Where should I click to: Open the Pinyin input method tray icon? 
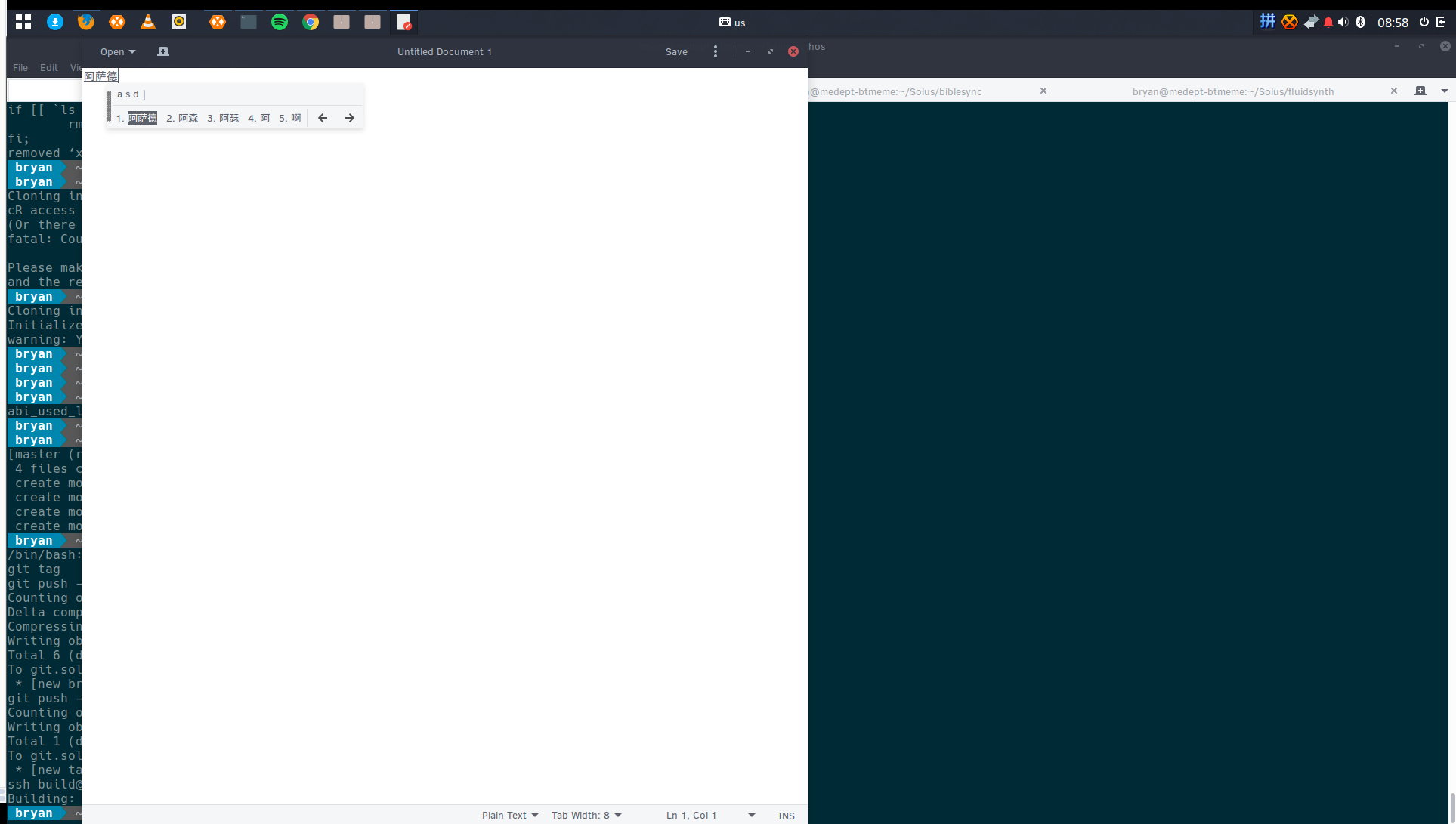(x=1268, y=21)
